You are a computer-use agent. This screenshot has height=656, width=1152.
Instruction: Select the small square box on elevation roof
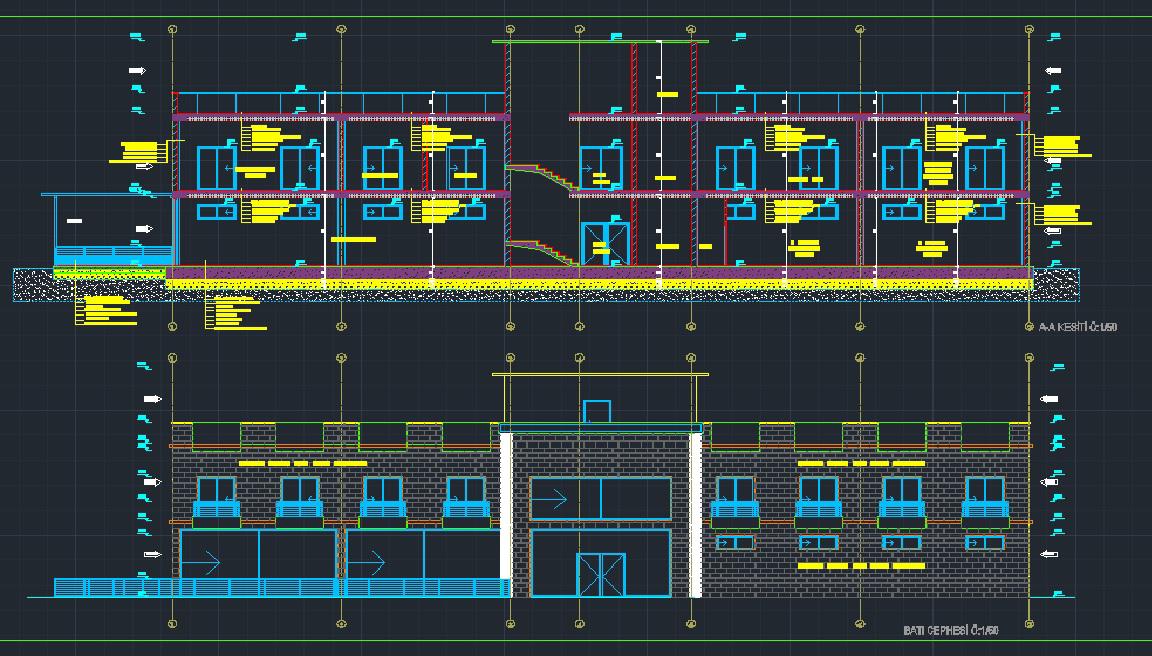click(597, 411)
